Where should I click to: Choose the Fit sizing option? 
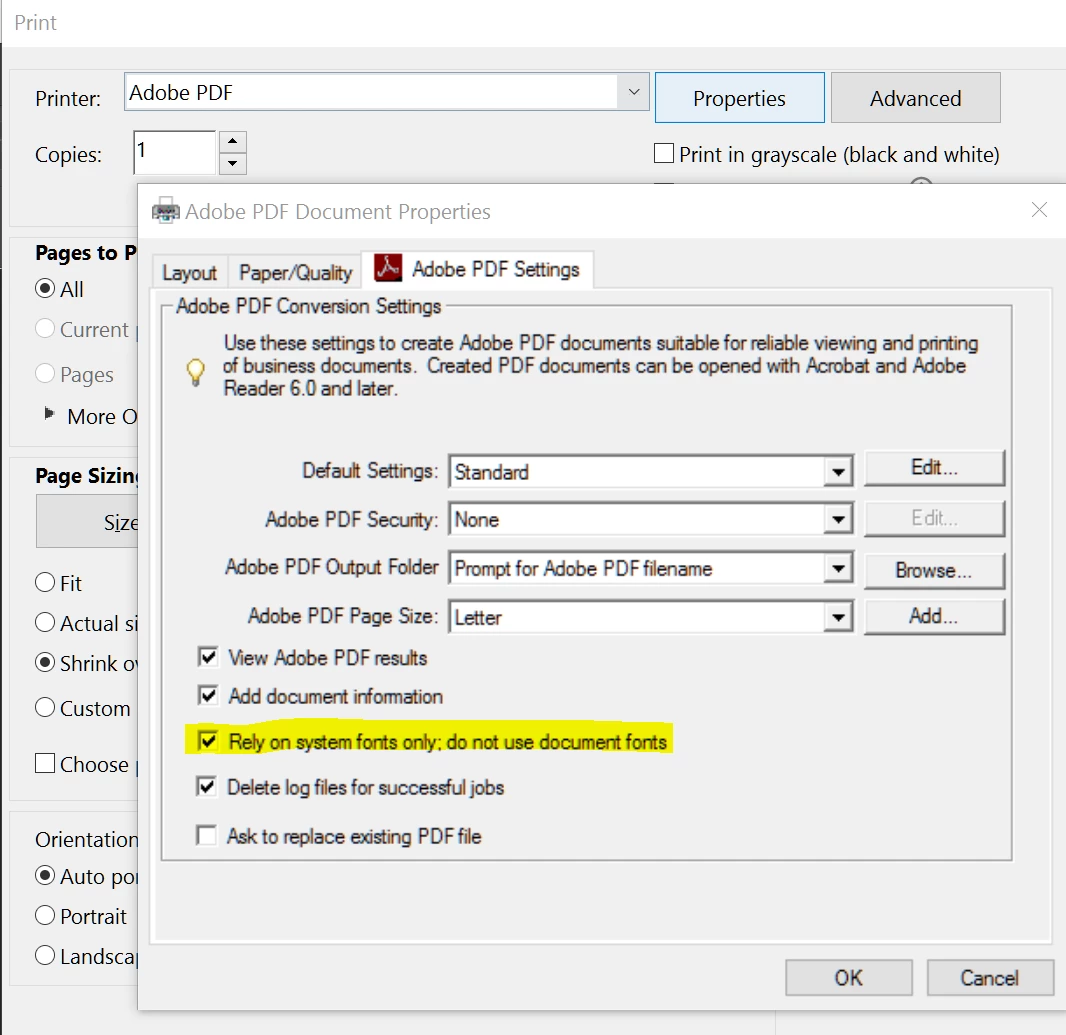tap(45, 582)
